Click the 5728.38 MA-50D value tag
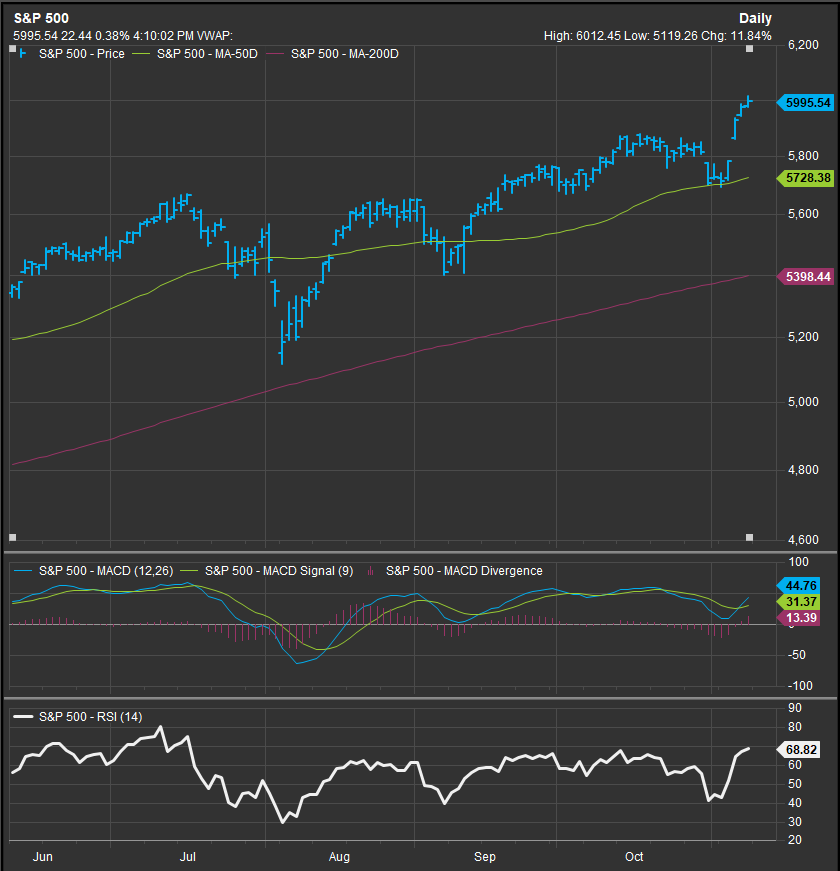 [805, 178]
